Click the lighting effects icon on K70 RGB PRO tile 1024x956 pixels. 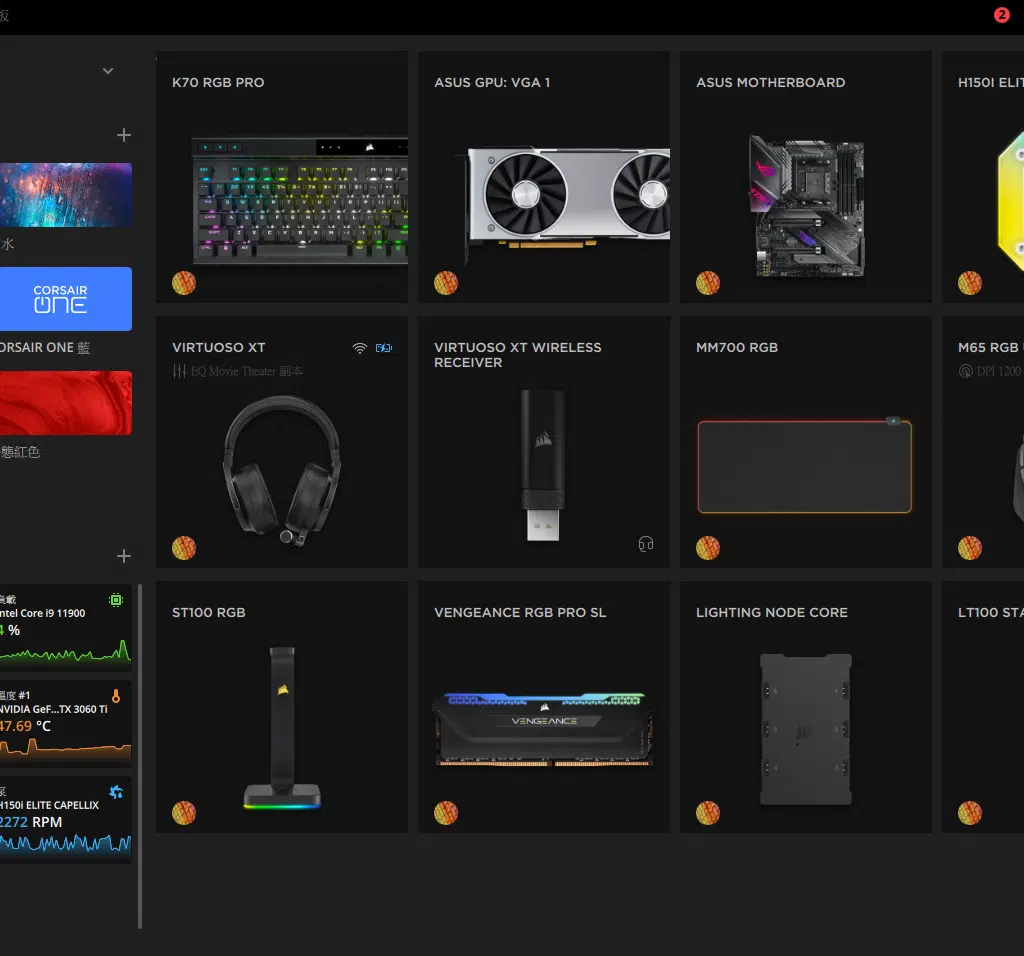click(183, 283)
